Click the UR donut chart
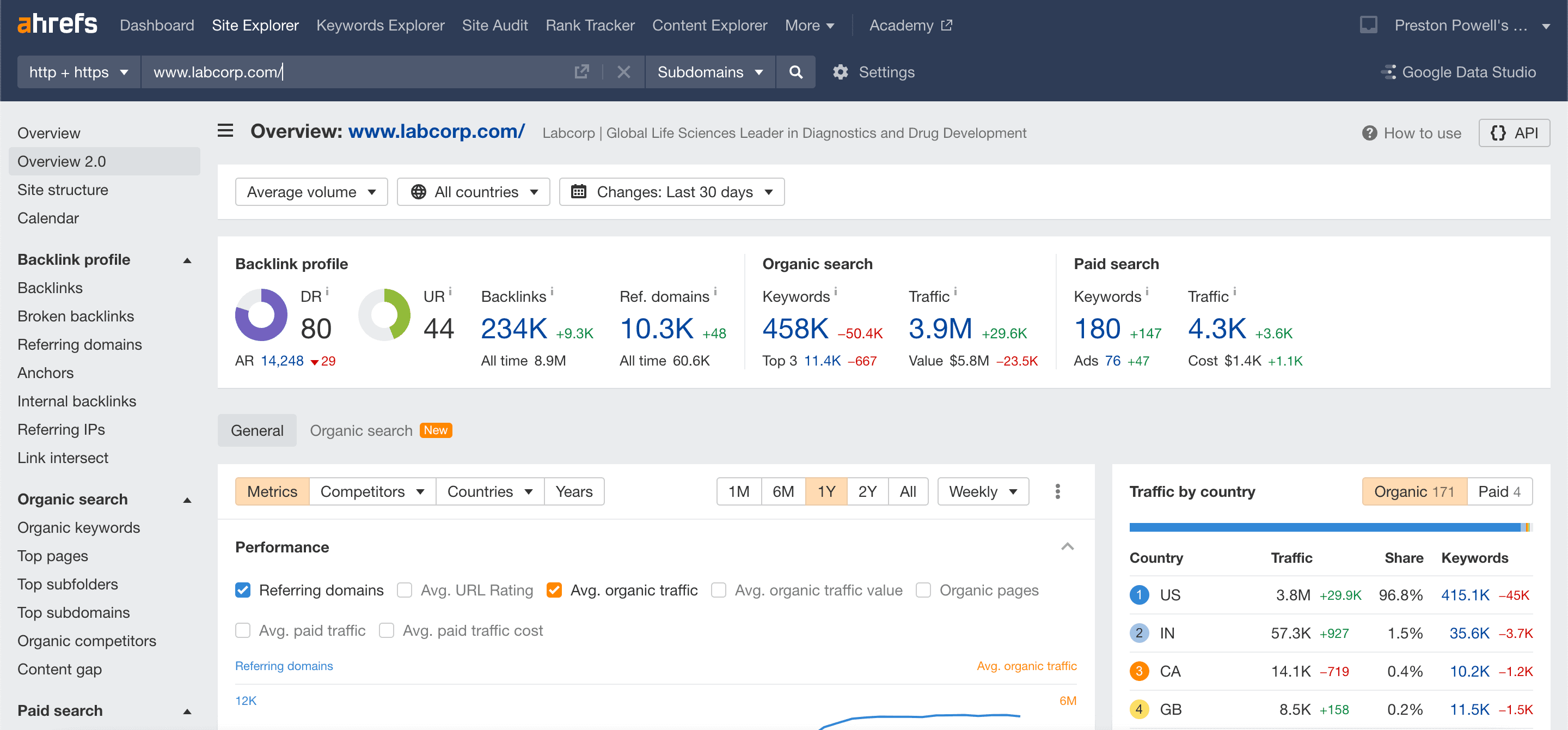Viewport: 1568px width, 730px height. click(x=384, y=315)
